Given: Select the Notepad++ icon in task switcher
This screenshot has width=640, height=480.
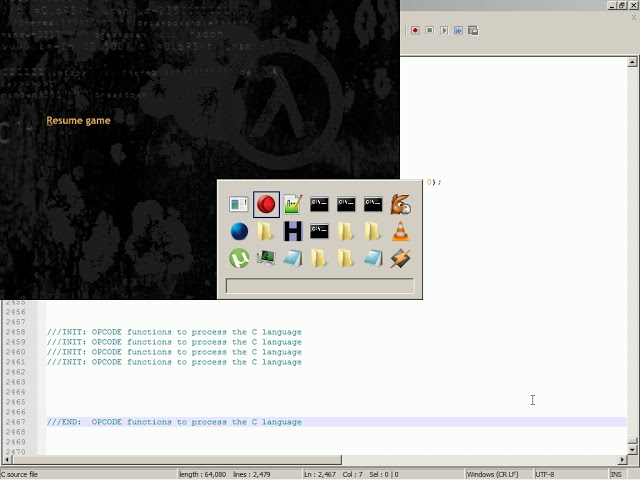Looking at the screenshot, I should (x=293, y=204).
